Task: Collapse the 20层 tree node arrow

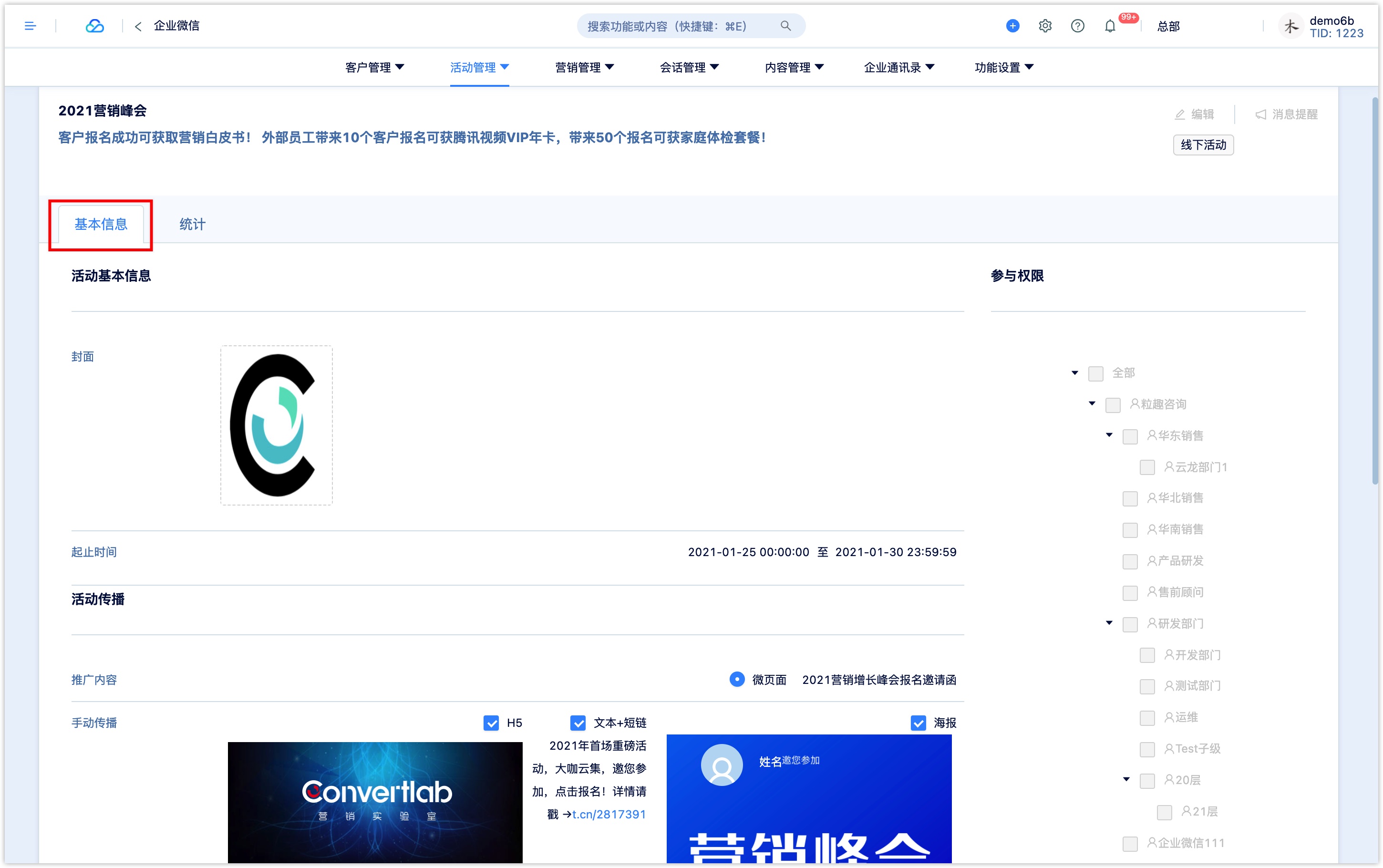Action: 1126,780
